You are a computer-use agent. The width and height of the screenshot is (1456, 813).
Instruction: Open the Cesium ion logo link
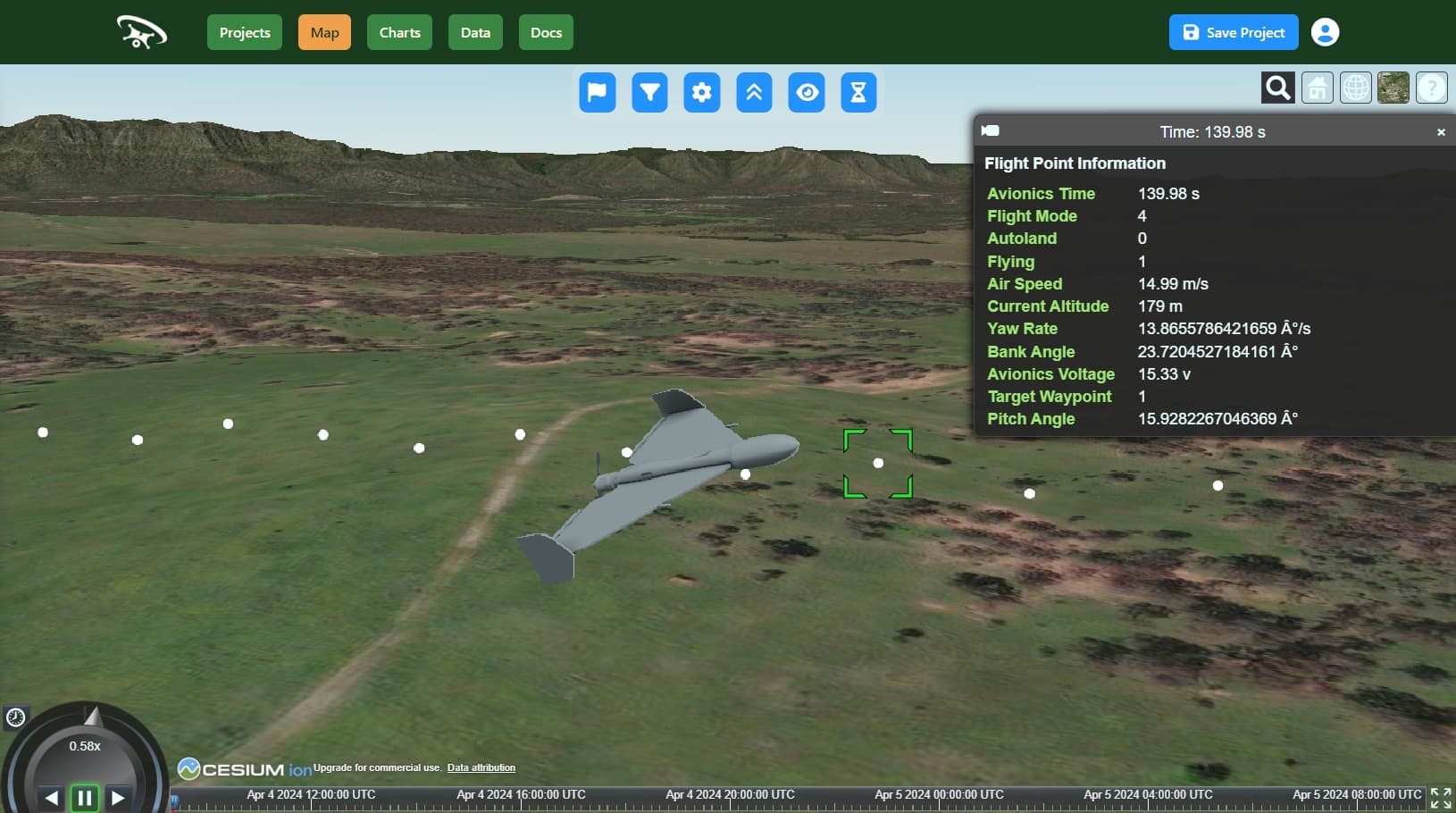click(x=245, y=769)
